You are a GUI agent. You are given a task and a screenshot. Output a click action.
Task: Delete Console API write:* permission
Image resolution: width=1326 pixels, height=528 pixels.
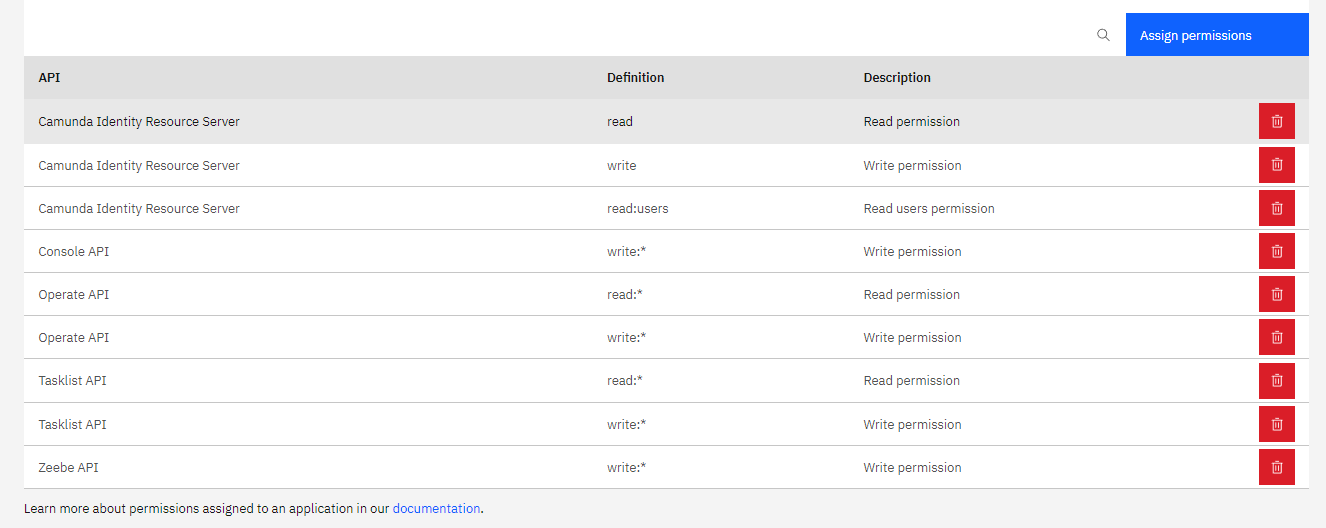pos(1276,251)
